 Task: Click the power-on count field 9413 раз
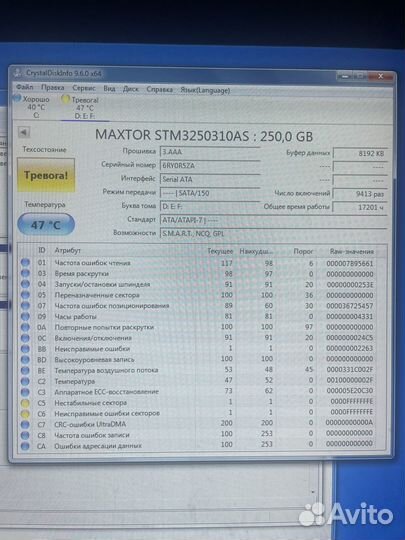(360, 194)
